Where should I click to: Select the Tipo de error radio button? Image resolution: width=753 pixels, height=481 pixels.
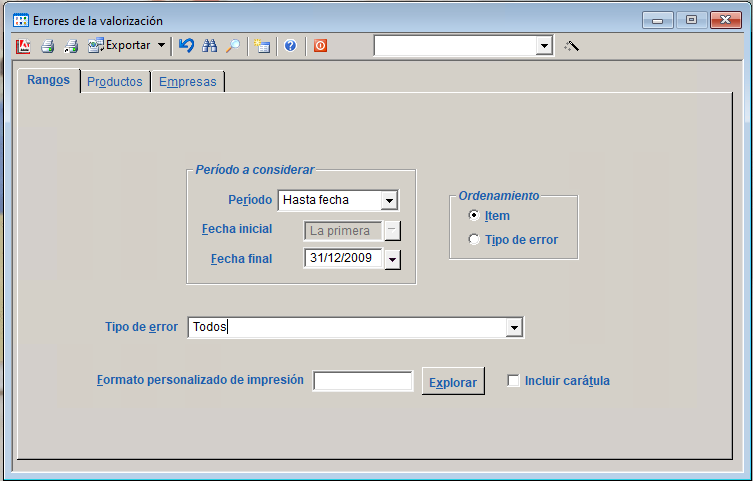pyautogui.click(x=474, y=240)
